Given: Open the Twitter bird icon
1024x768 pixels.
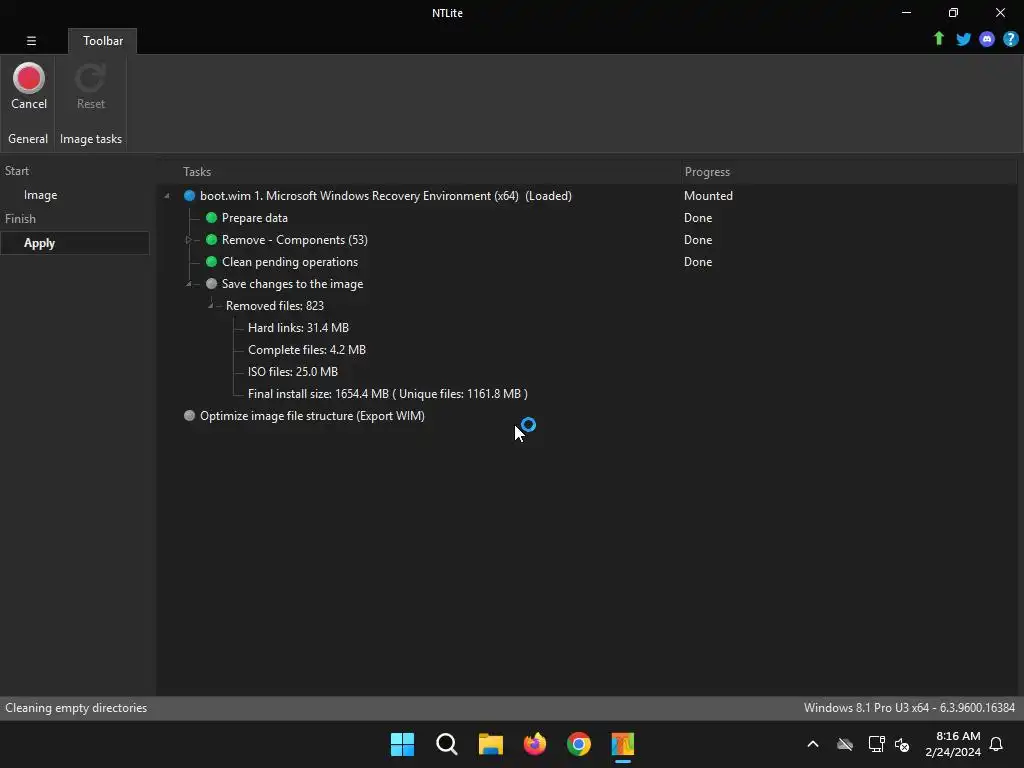Looking at the screenshot, I should 963,39.
